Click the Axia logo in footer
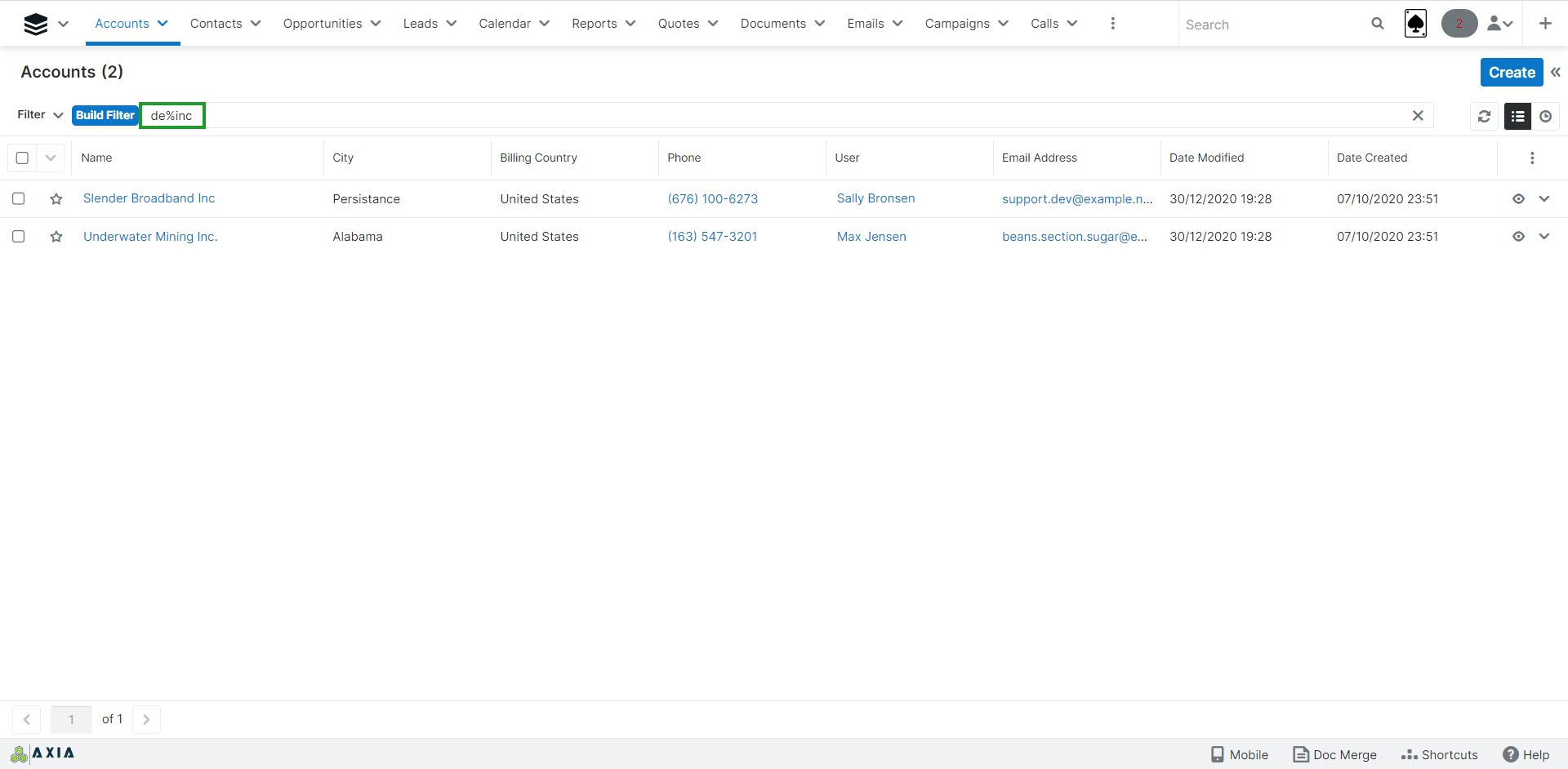 tap(42, 753)
